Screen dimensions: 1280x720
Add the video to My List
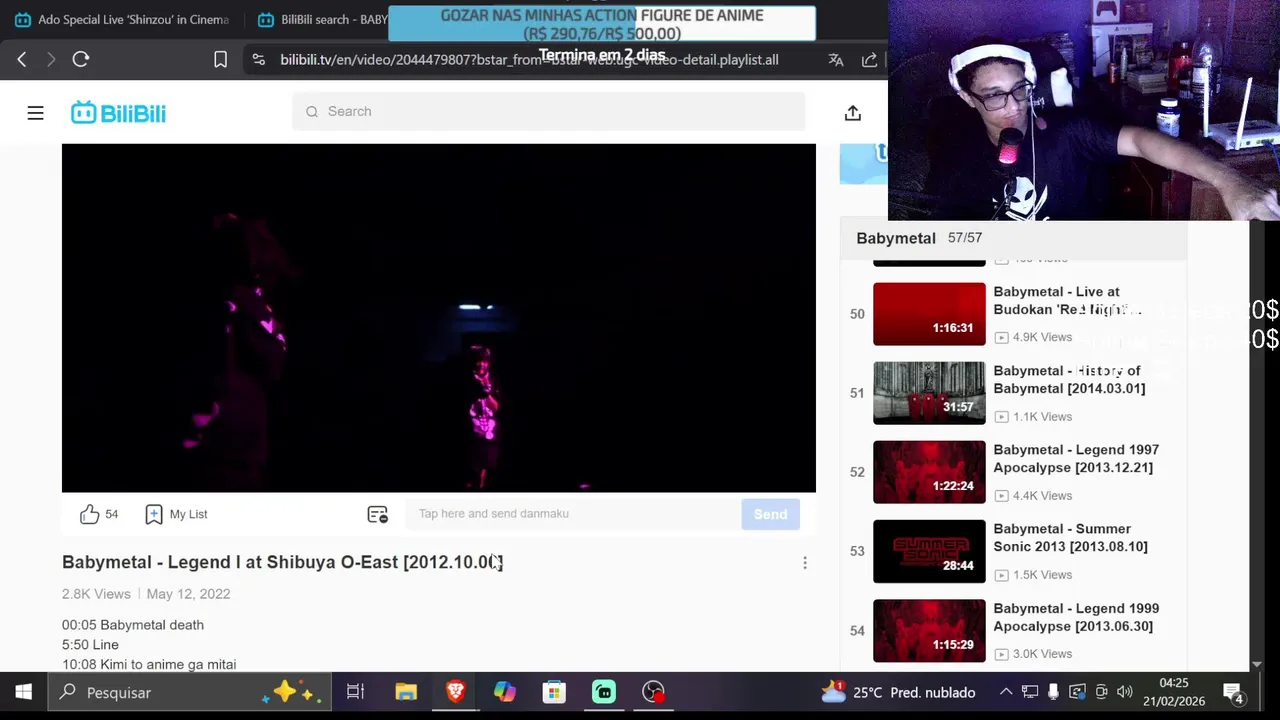[x=176, y=514]
